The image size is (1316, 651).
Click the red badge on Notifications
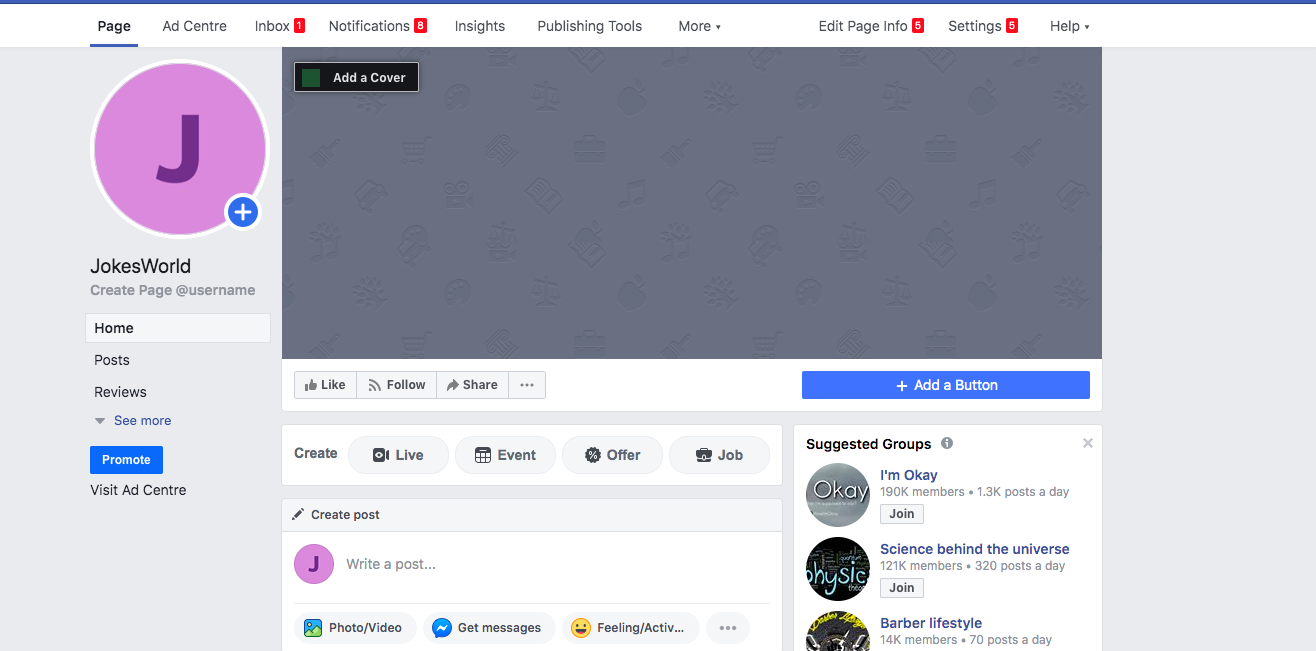[x=420, y=26]
